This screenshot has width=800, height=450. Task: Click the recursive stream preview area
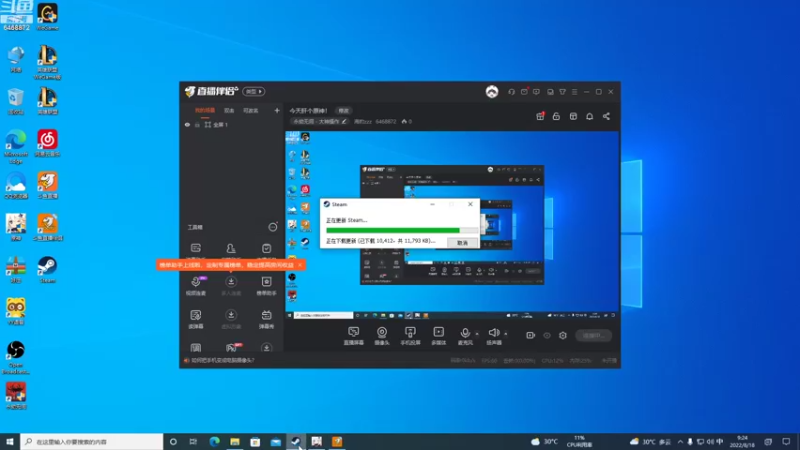click(x=452, y=225)
